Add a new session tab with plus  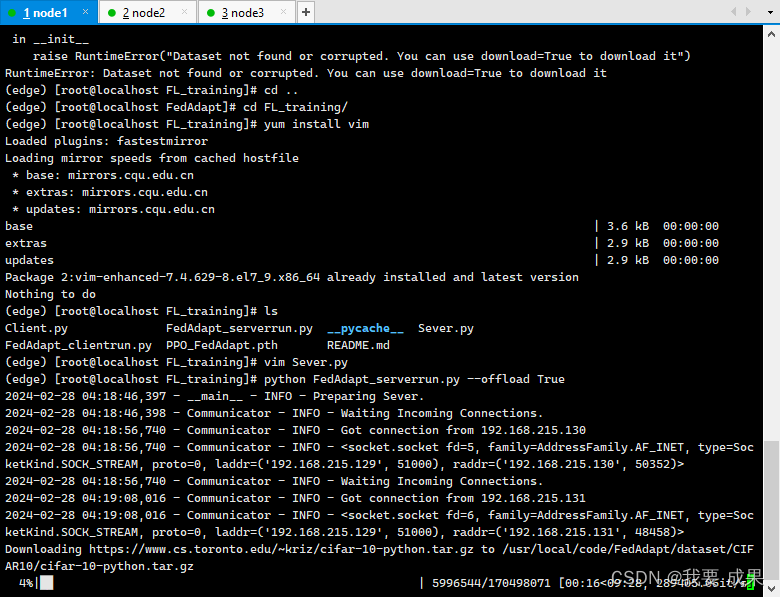click(306, 12)
